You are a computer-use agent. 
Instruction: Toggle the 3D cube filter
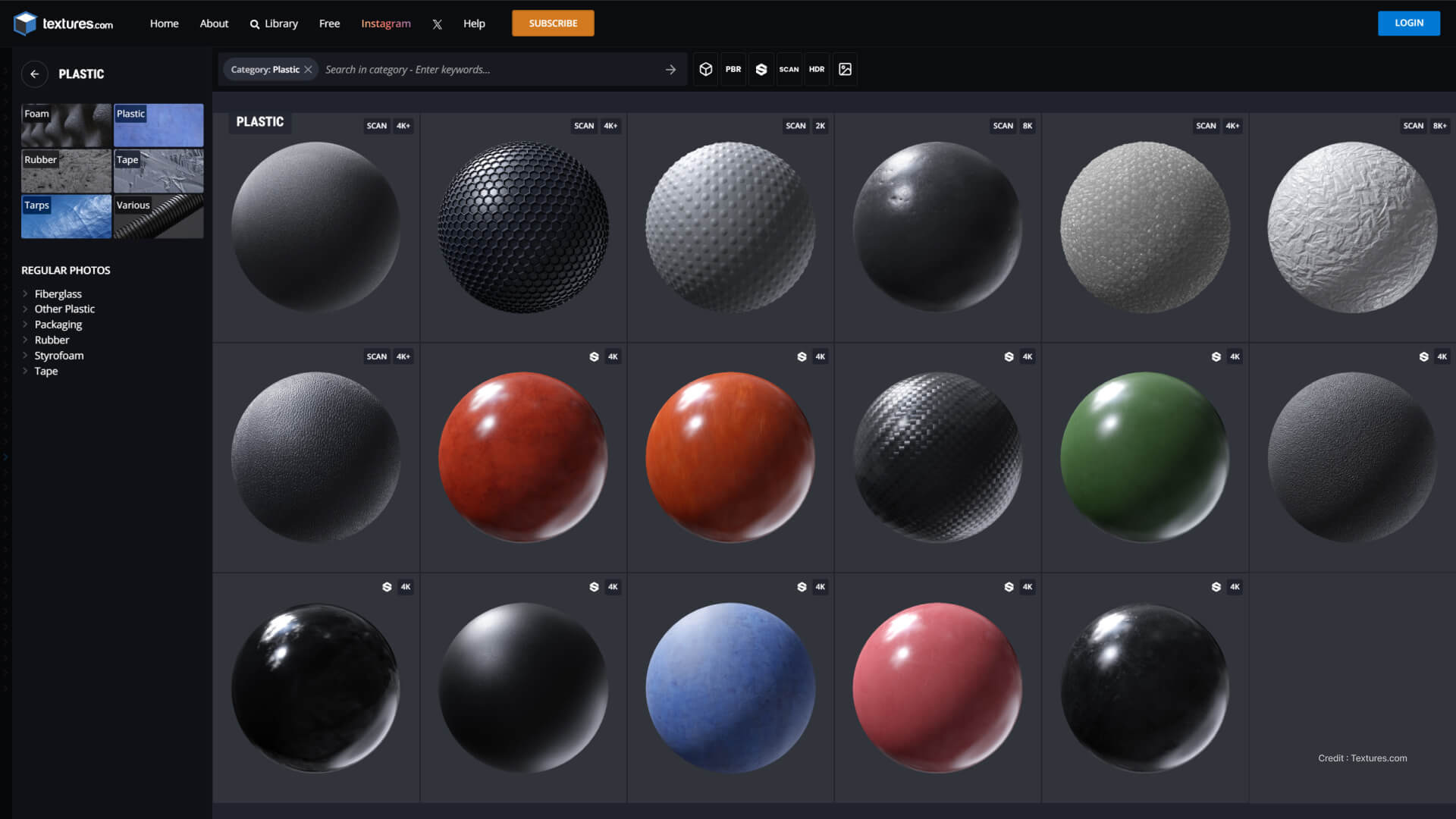coord(705,69)
